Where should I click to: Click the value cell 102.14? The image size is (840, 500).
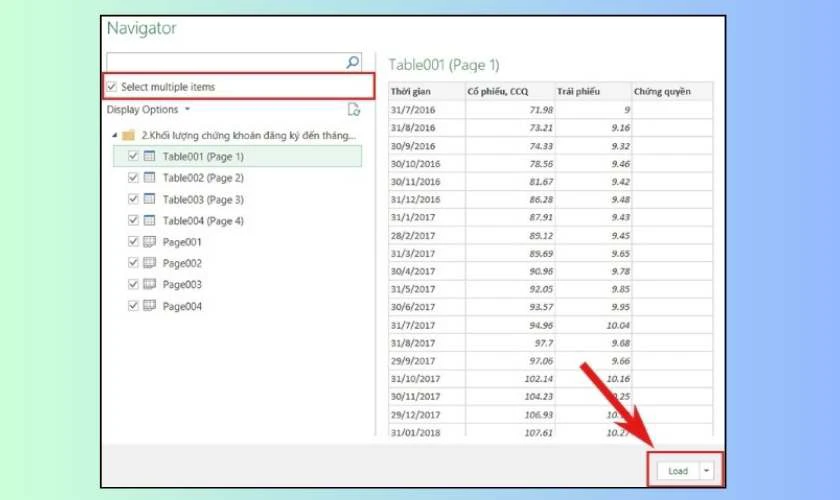(510, 378)
